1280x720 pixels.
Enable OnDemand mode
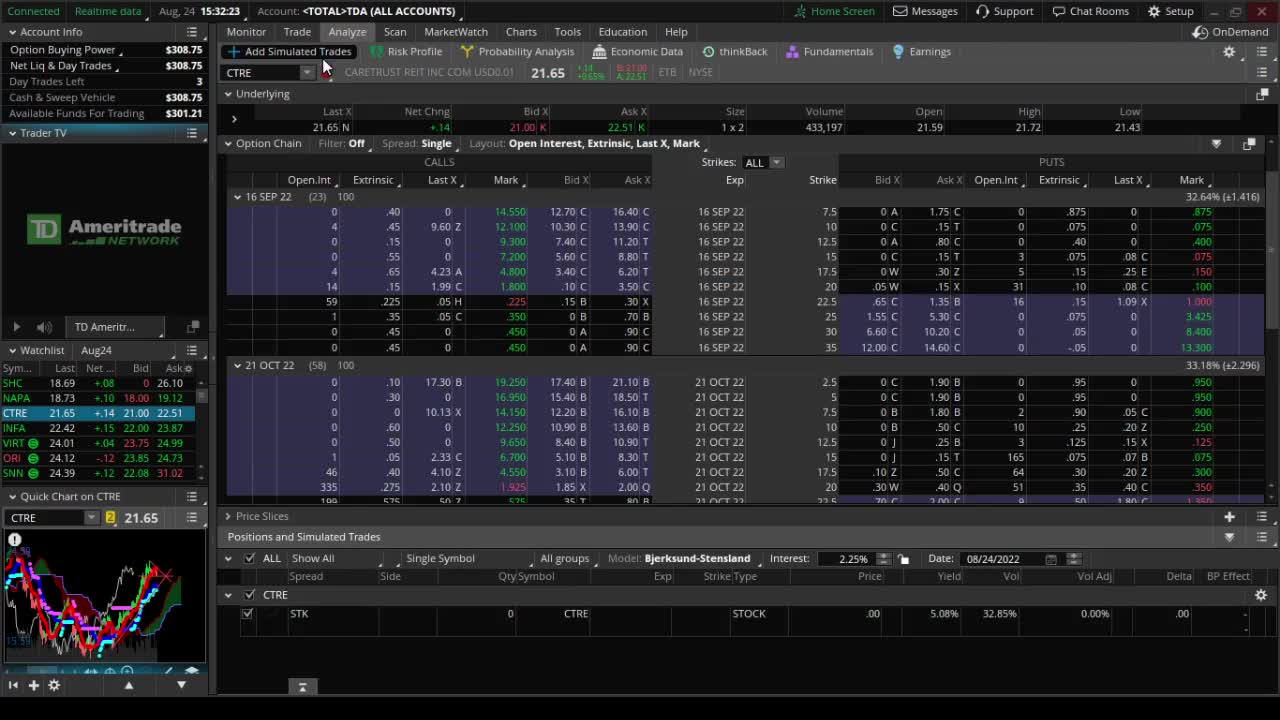point(1231,31)
